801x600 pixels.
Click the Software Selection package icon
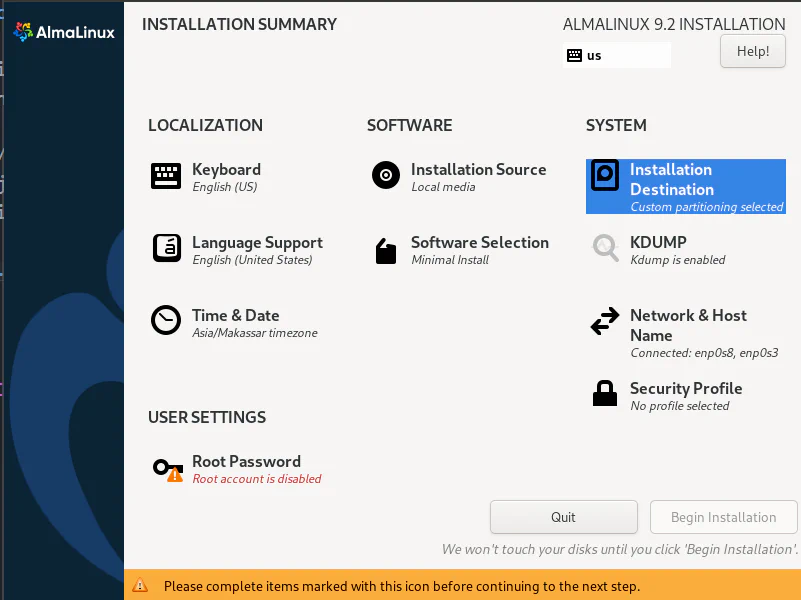coord(386,251)
